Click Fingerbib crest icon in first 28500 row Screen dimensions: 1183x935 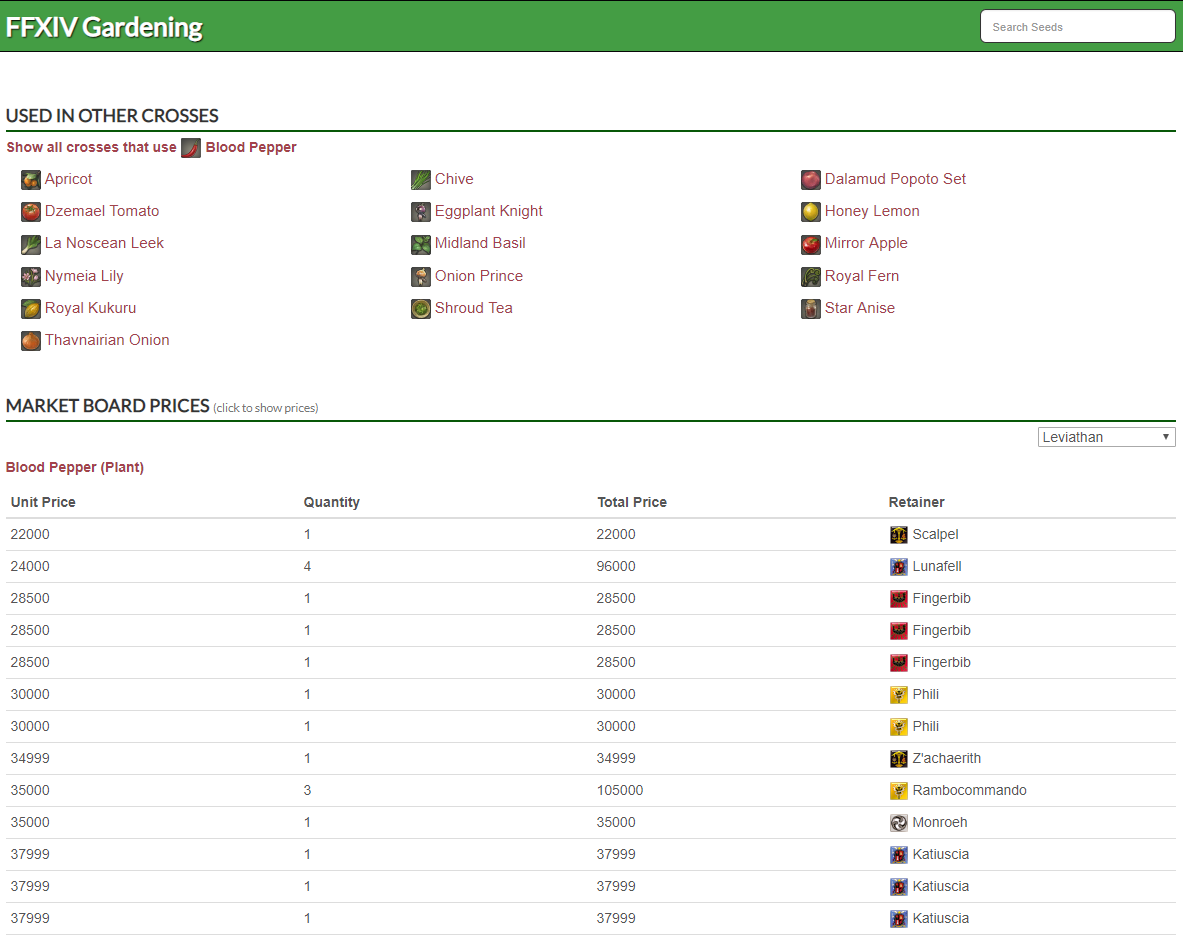pyautogui.click(x=899, y=599)
